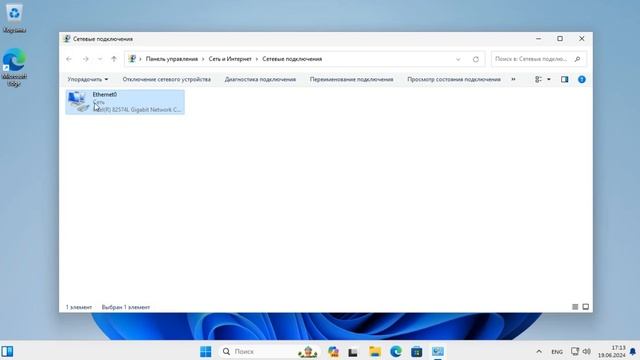640x360 pixels.
Task: Open the help button
Action: (582, 79)
